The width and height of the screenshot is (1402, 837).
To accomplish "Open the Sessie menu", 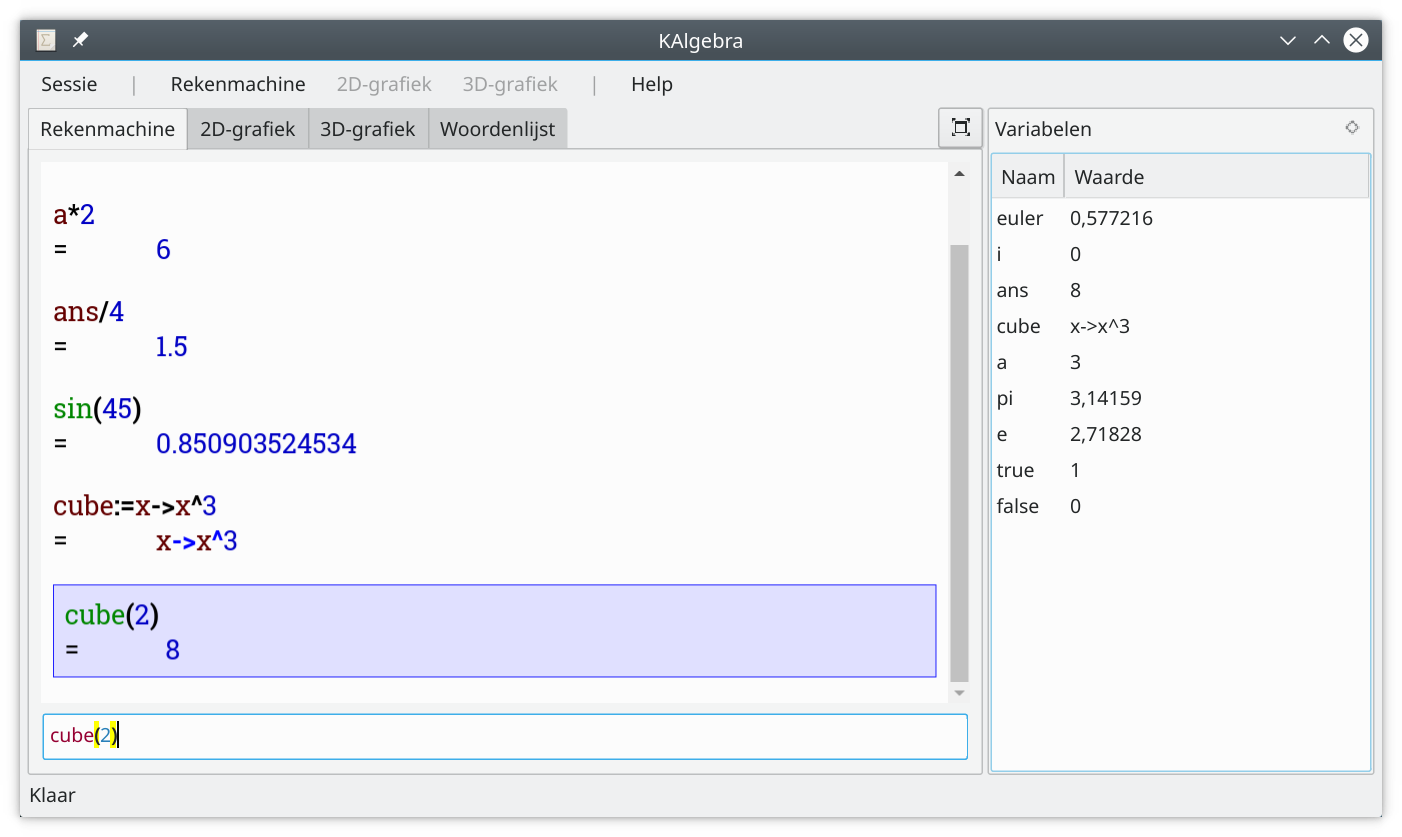I will [69, 84].
